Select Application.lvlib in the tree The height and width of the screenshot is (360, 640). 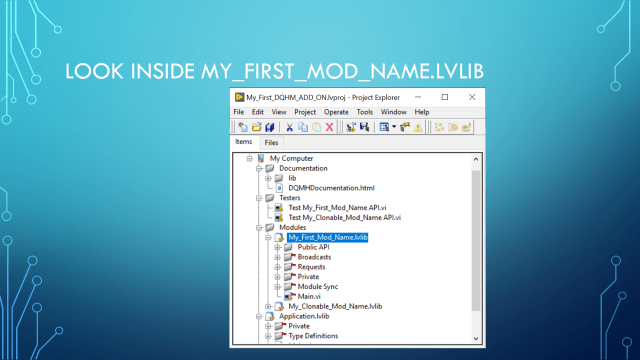pos(304,316)
